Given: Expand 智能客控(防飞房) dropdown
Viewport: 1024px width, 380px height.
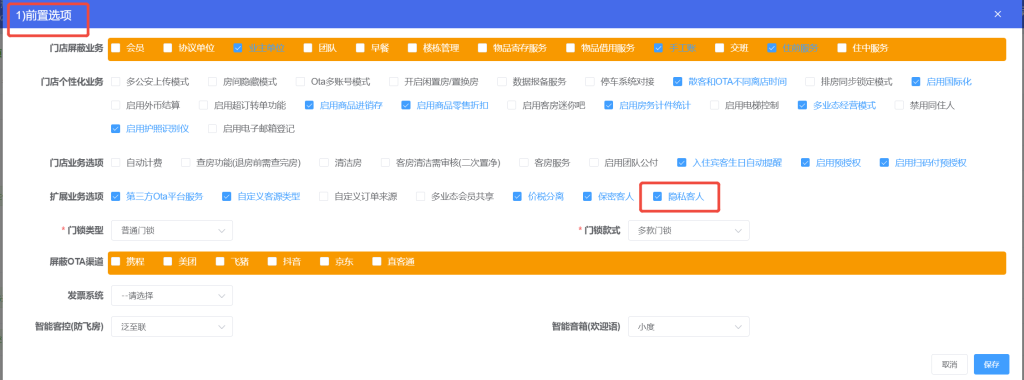Looking at the screenshot, I should pos(172,326).
